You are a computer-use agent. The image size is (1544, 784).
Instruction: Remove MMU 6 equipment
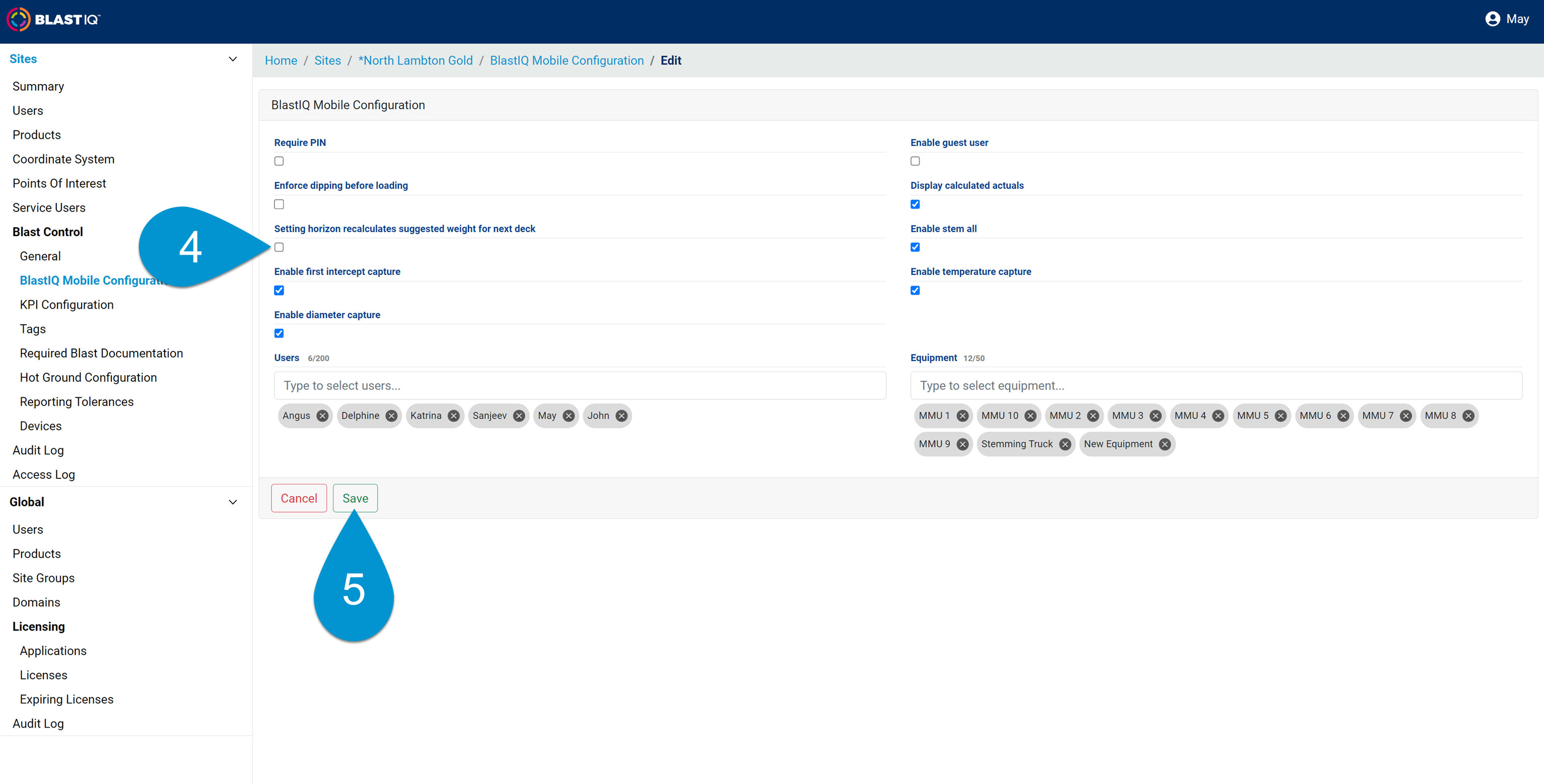pos(1343,415)
